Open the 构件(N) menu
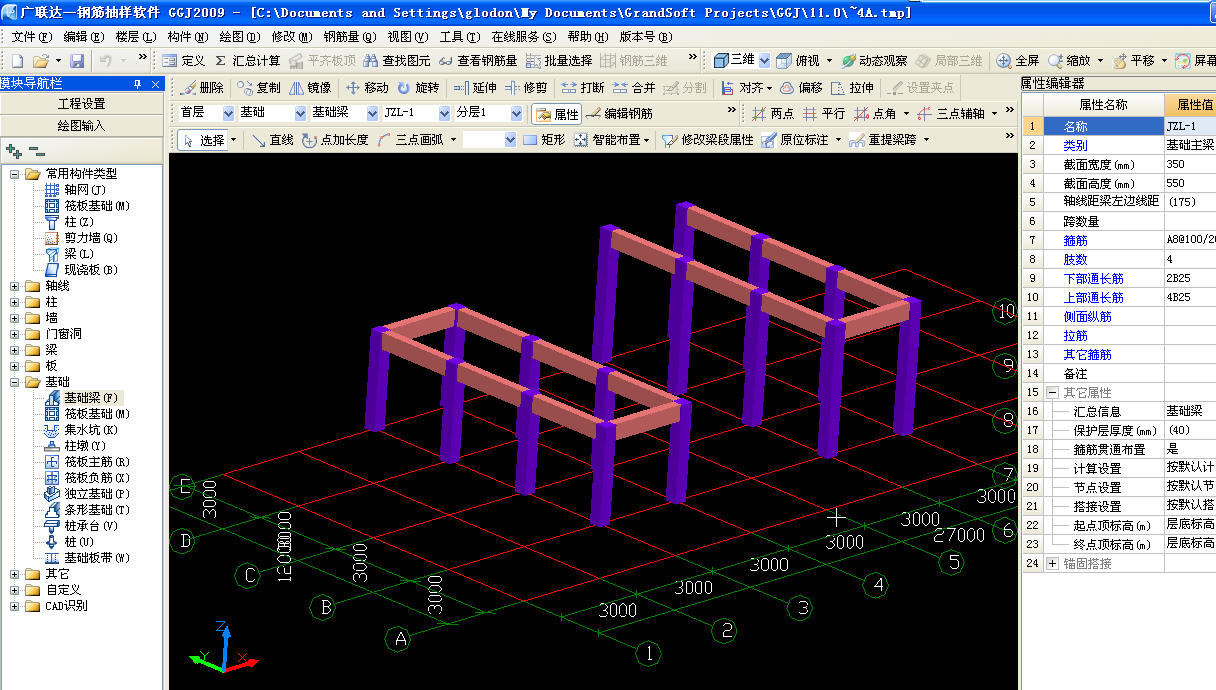 tap(187, 36)
